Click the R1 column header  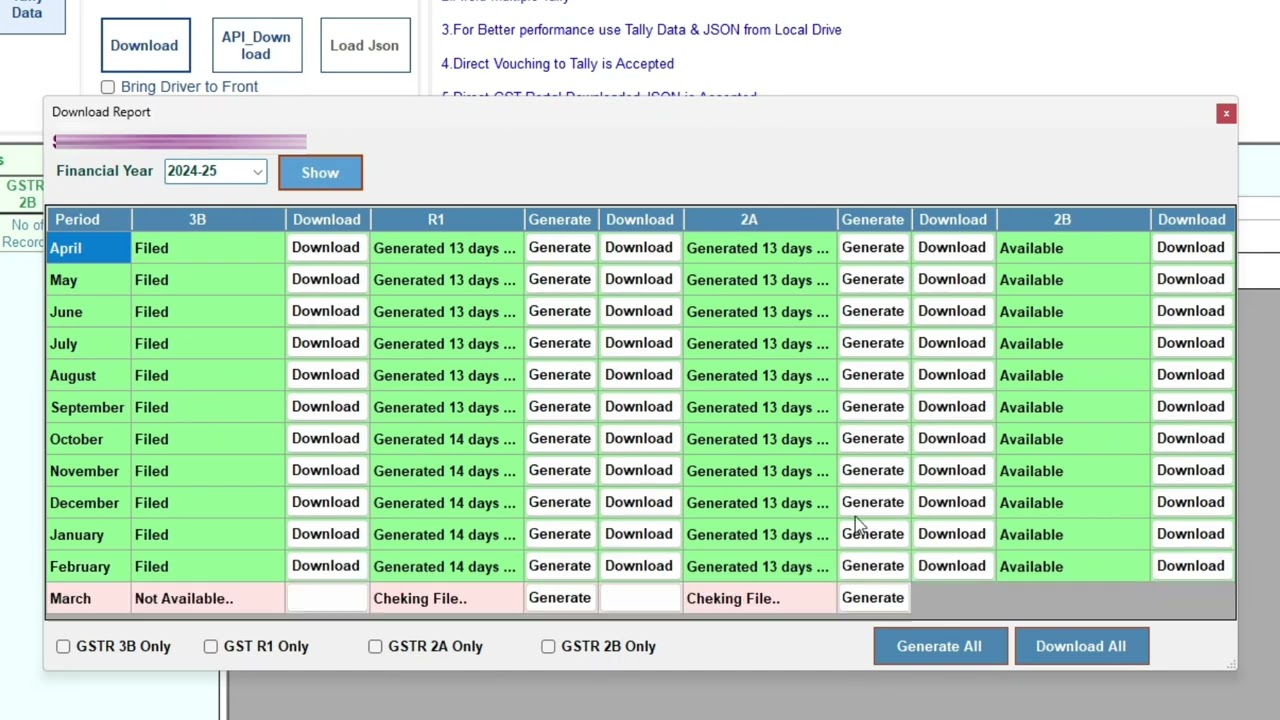click(x=446, y=219)
